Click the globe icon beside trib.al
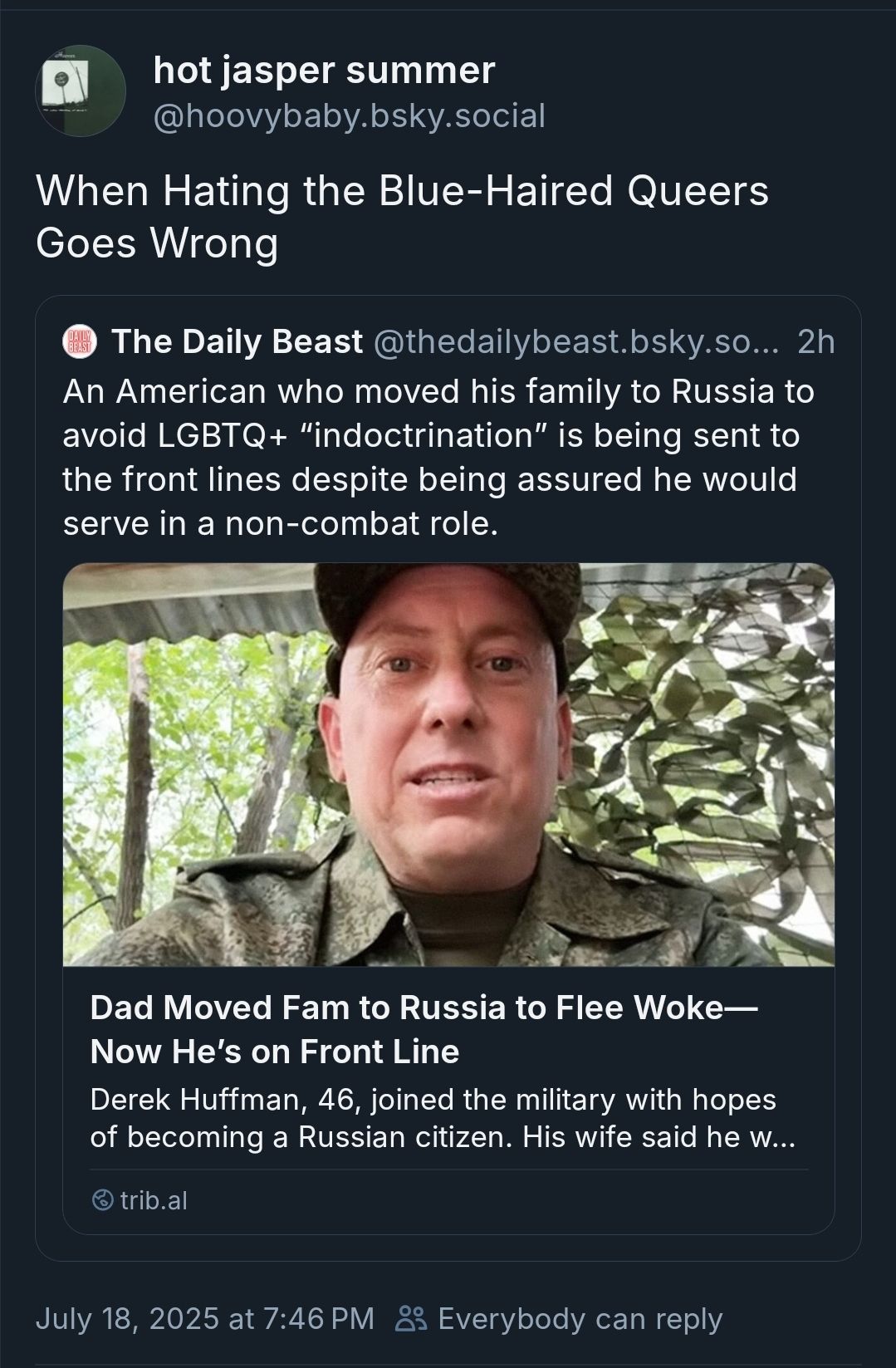The width and height of the screenshot is (896, 1368). tap(102, 1200)
